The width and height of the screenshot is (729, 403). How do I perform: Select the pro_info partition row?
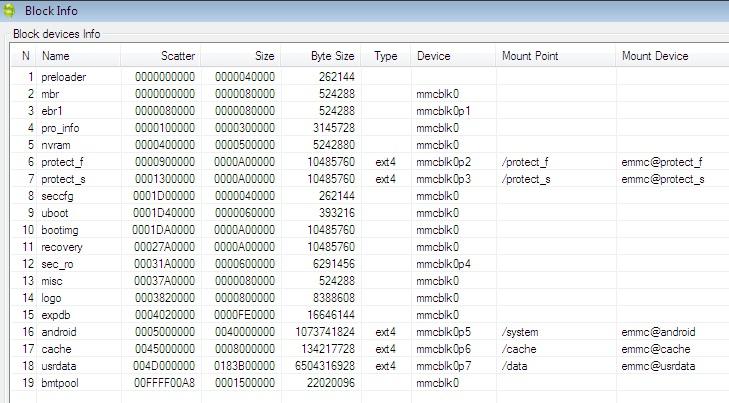pos(370,128)
